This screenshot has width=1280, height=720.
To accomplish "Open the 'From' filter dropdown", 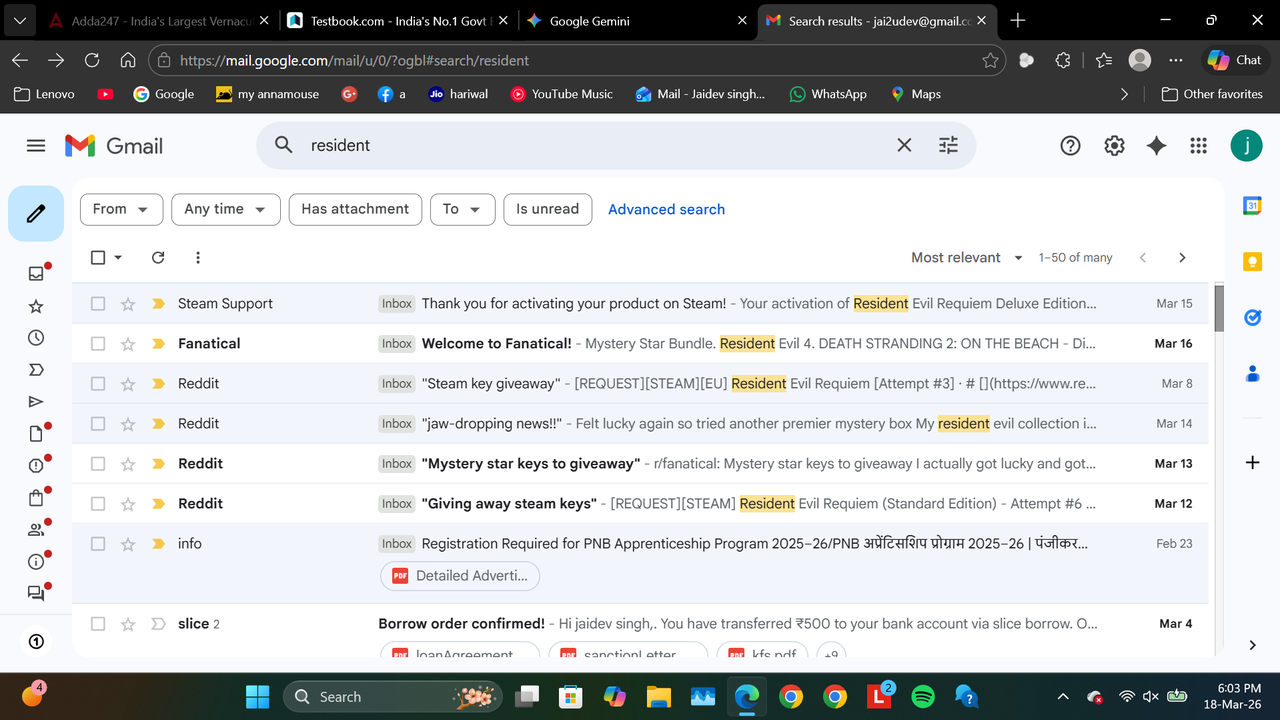I will (x=121, y=209).
